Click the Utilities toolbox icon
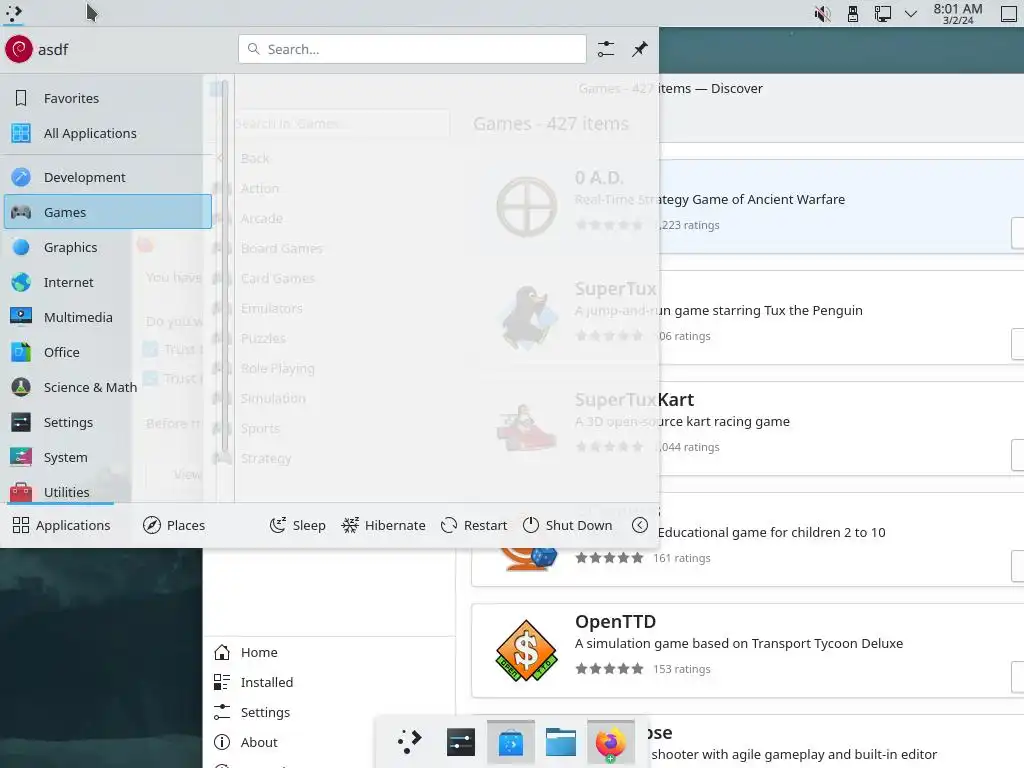Viewport: 1024px width, 768px height. click(x=21, y=492)
